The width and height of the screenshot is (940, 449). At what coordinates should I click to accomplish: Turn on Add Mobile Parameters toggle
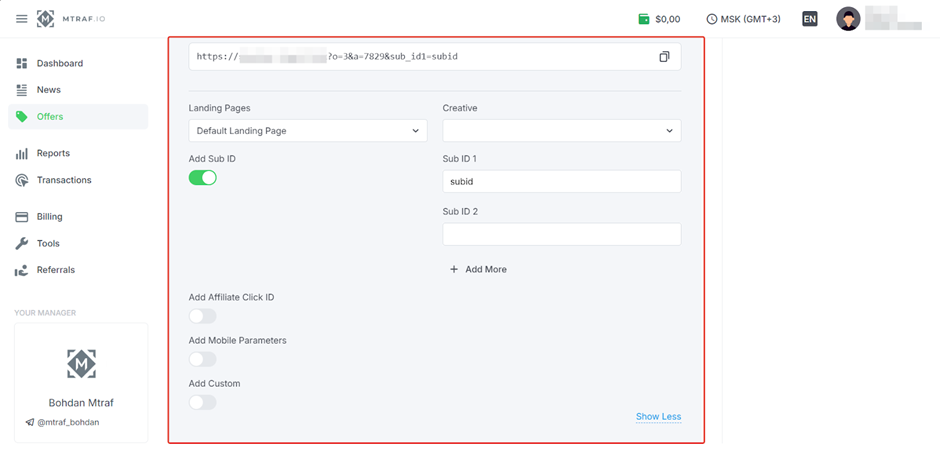pyautogui.click(x=203, y=359)
